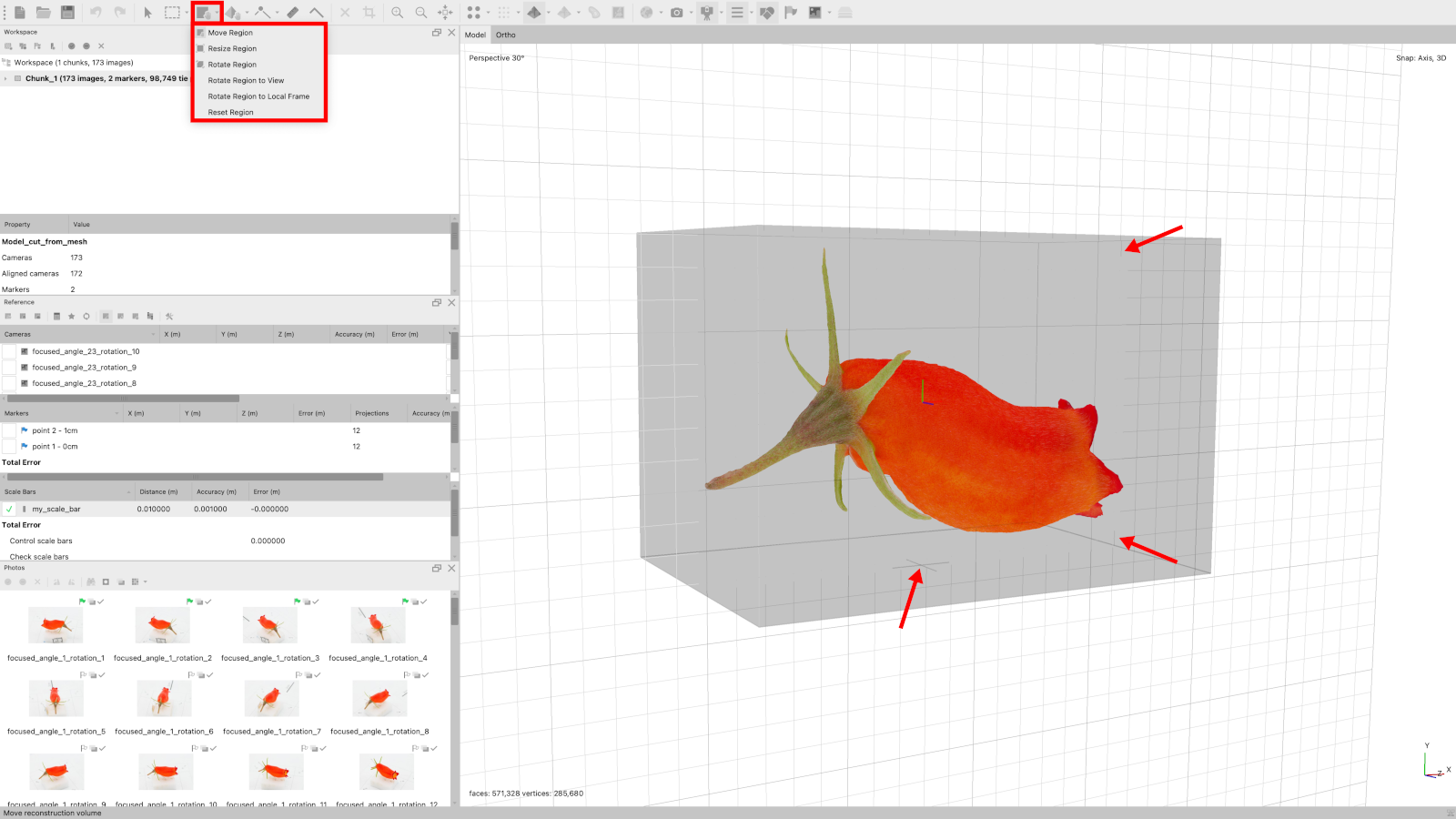Float the Photos pane
Image resolution: width=1456 pixels, height=819 pixels.
pos(437,568)
